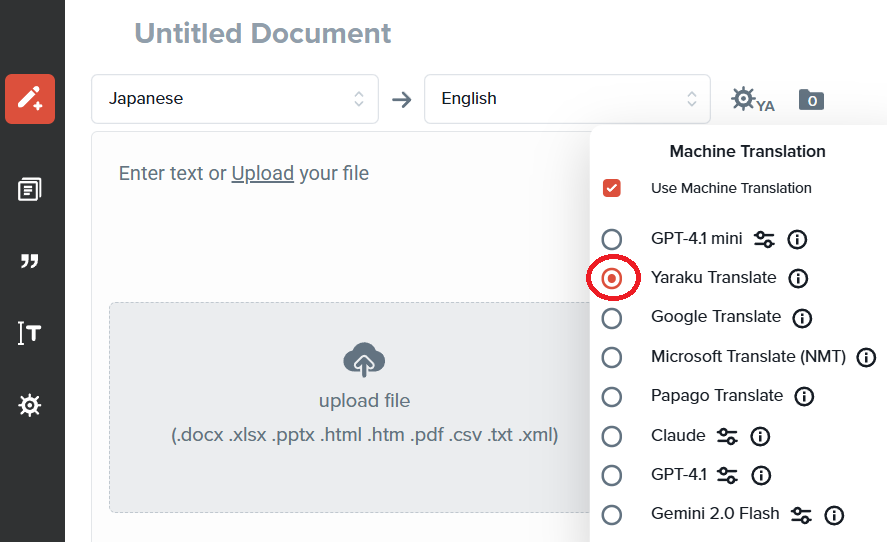
Task: Select Claude radio button
Action: [x=612, y=436]
